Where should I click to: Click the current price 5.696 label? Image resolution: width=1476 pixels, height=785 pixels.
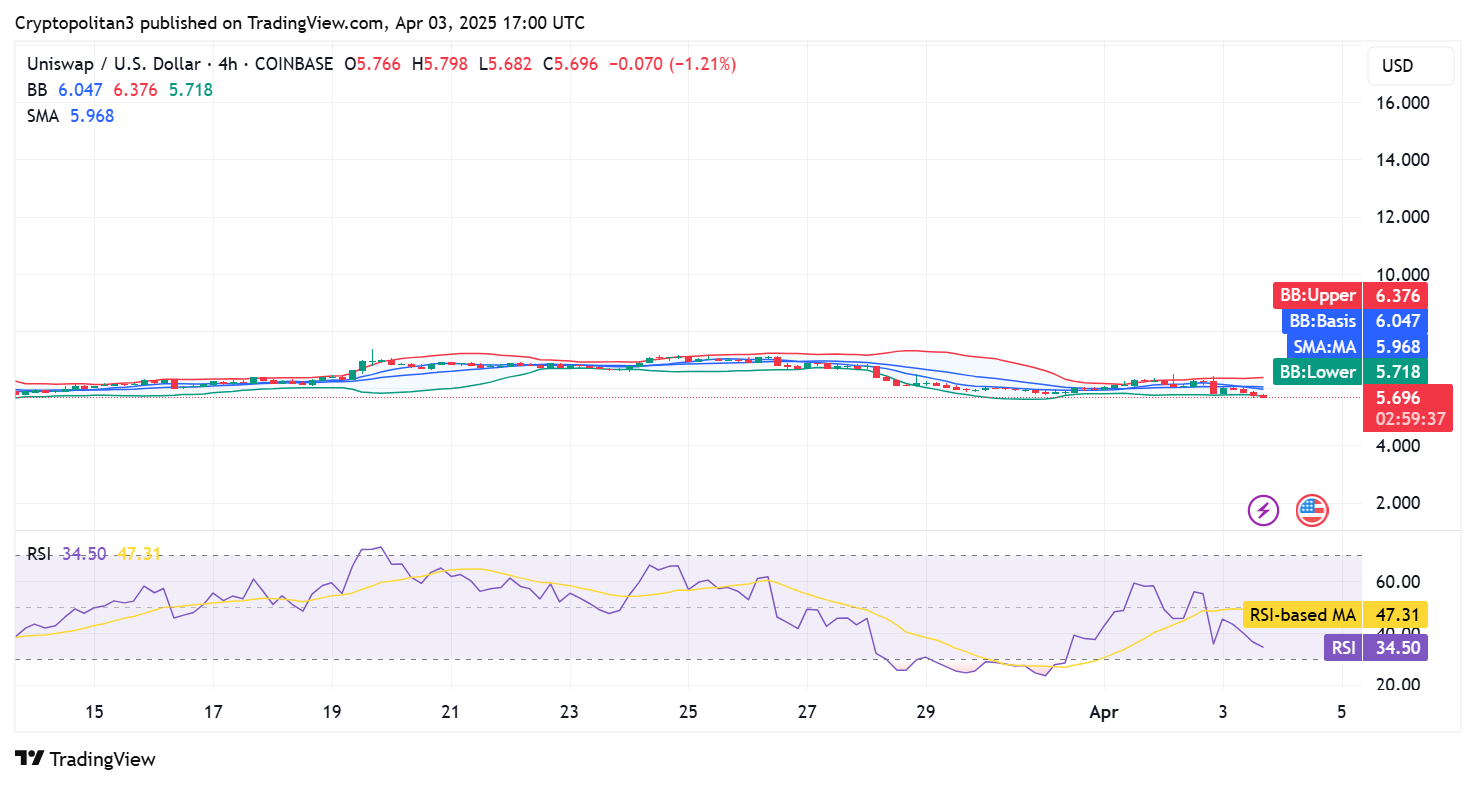(x=1398, y=397)
